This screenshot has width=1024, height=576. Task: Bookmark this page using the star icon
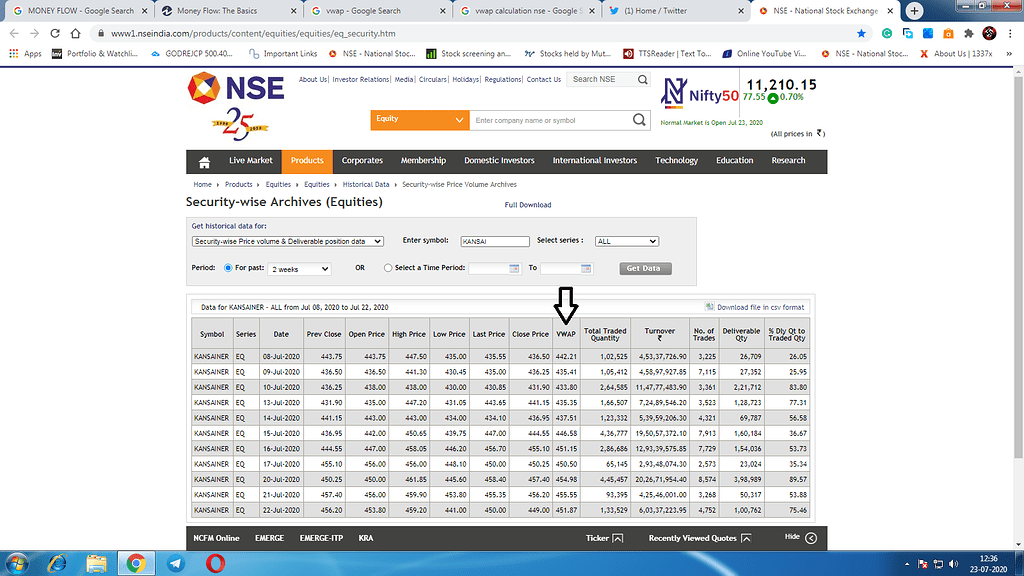(x=860, y=32)
